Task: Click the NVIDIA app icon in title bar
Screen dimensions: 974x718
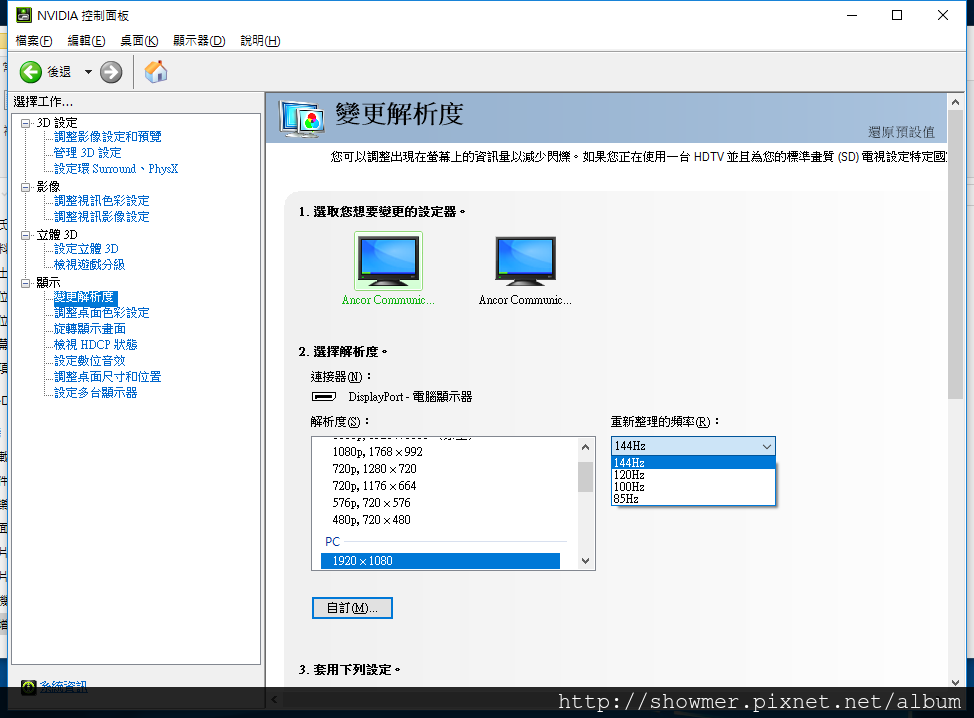Action: pos(24,15)
